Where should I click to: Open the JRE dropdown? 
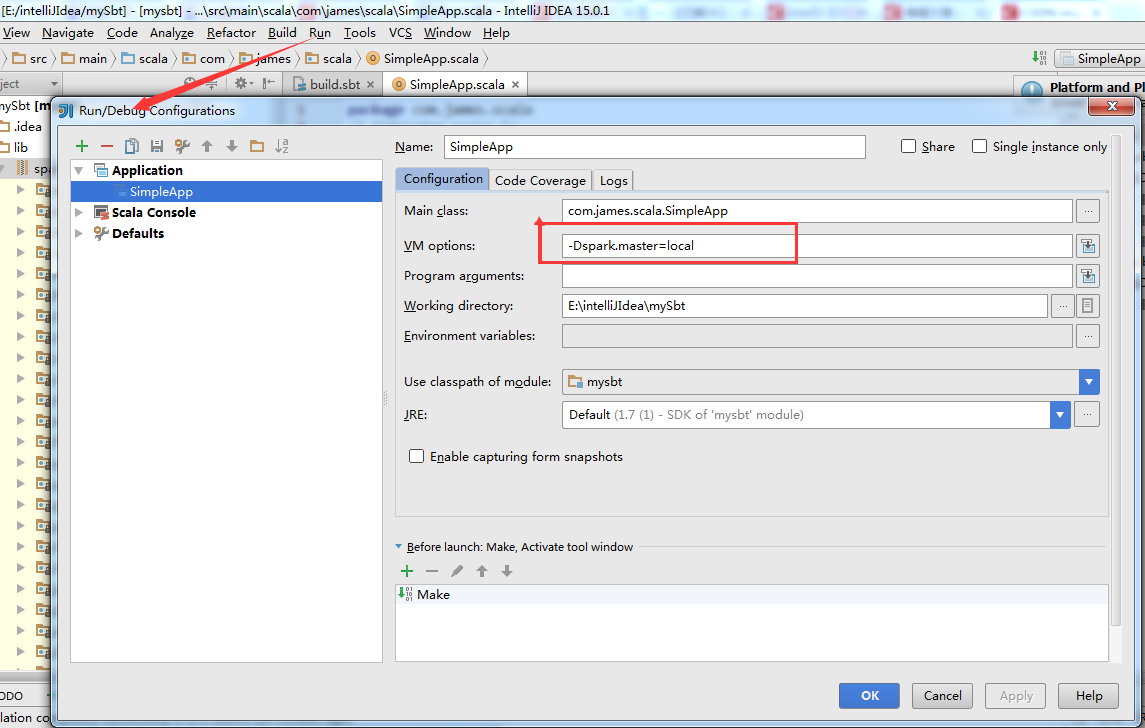coord(1060,414)
